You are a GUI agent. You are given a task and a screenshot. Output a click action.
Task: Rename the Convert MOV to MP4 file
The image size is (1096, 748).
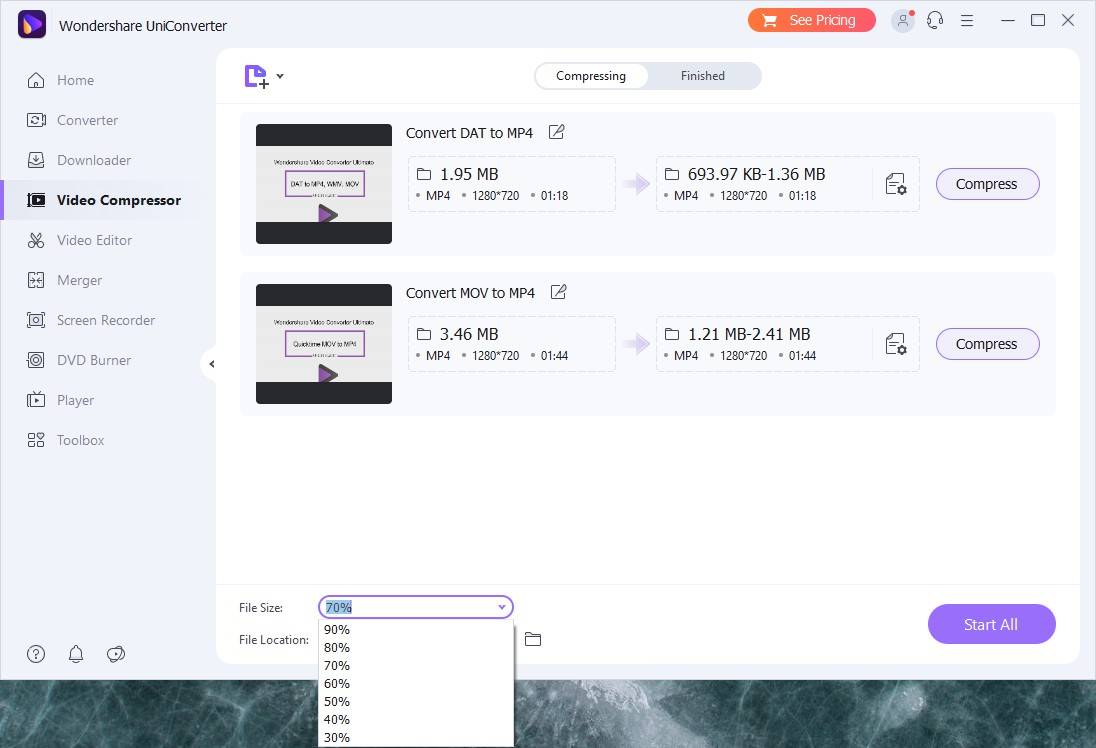[x=558, y=292]
